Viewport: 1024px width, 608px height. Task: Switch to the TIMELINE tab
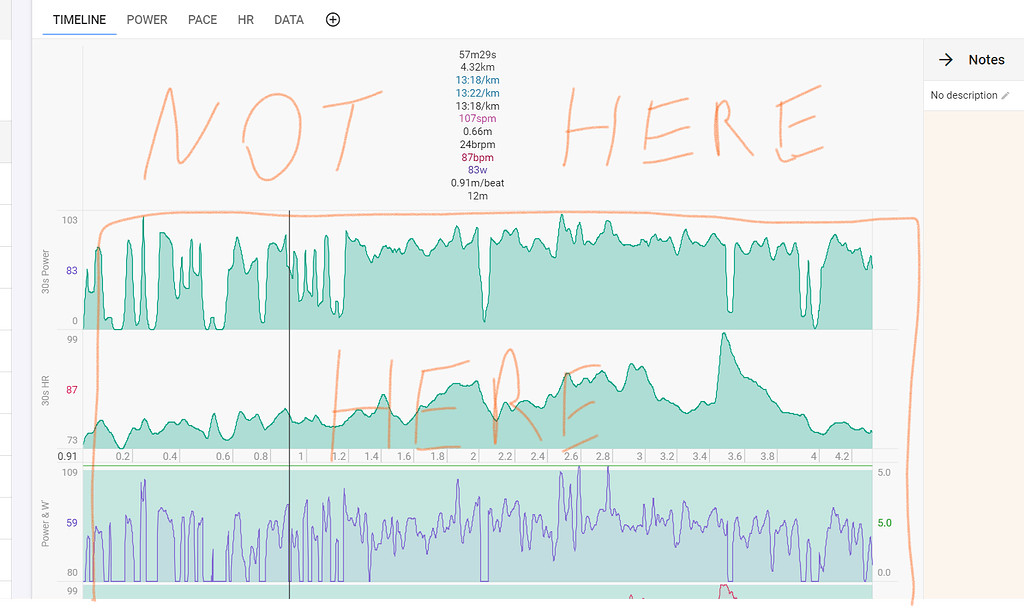pyautogui.click(x=79, y=20)
